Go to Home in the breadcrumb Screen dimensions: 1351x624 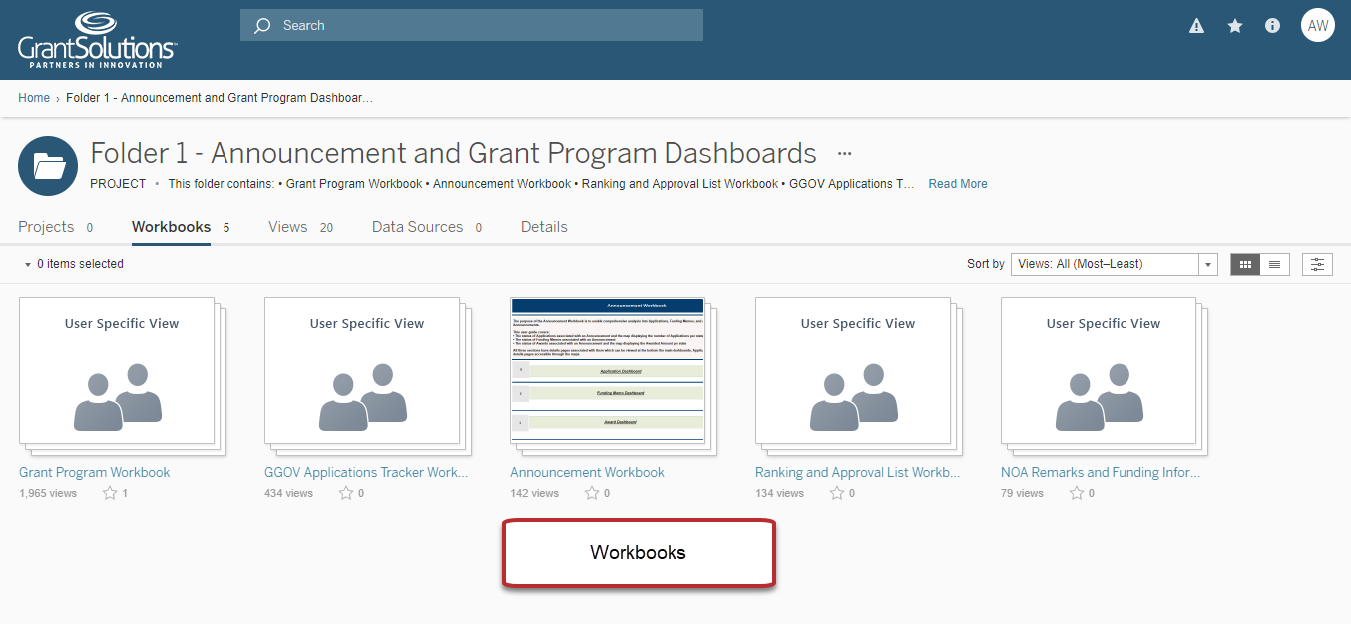(x=34, y=98)
